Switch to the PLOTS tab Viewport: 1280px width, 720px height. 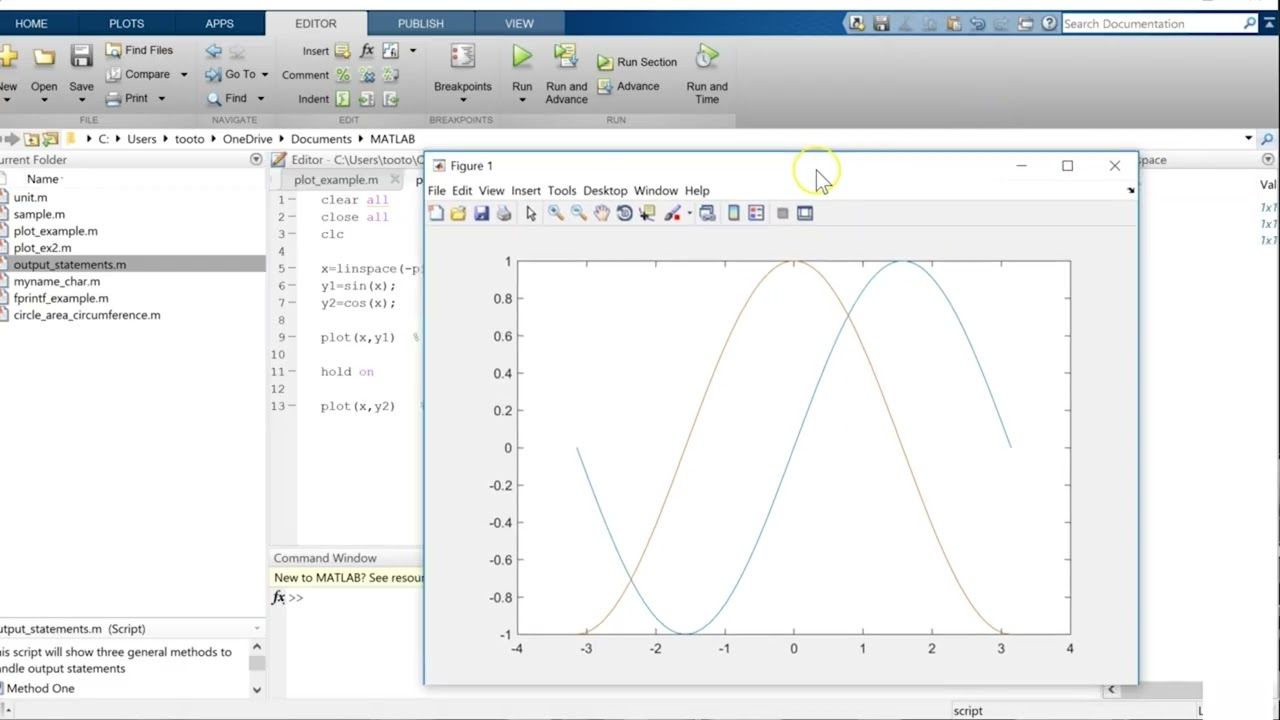point(126,23)
